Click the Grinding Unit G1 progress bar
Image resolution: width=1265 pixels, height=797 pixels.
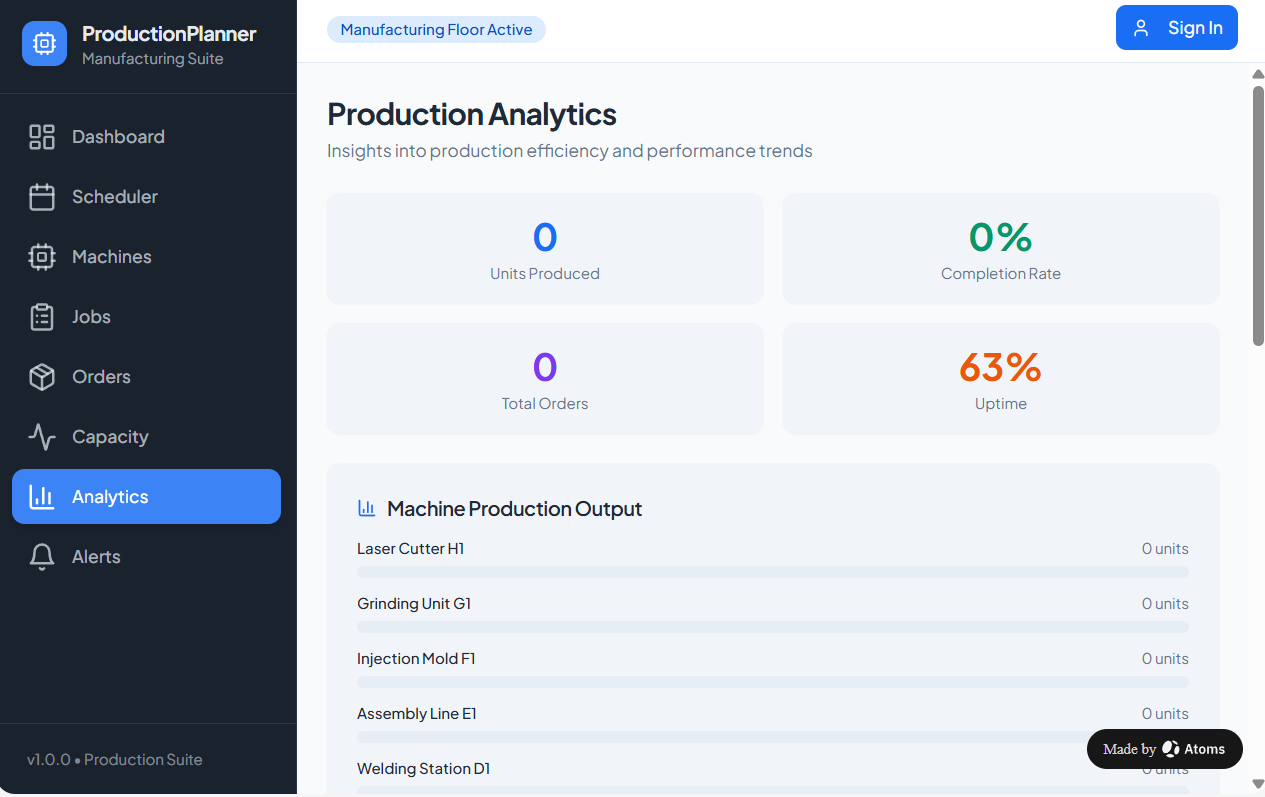pyautogui.click(x=773, y=627)
